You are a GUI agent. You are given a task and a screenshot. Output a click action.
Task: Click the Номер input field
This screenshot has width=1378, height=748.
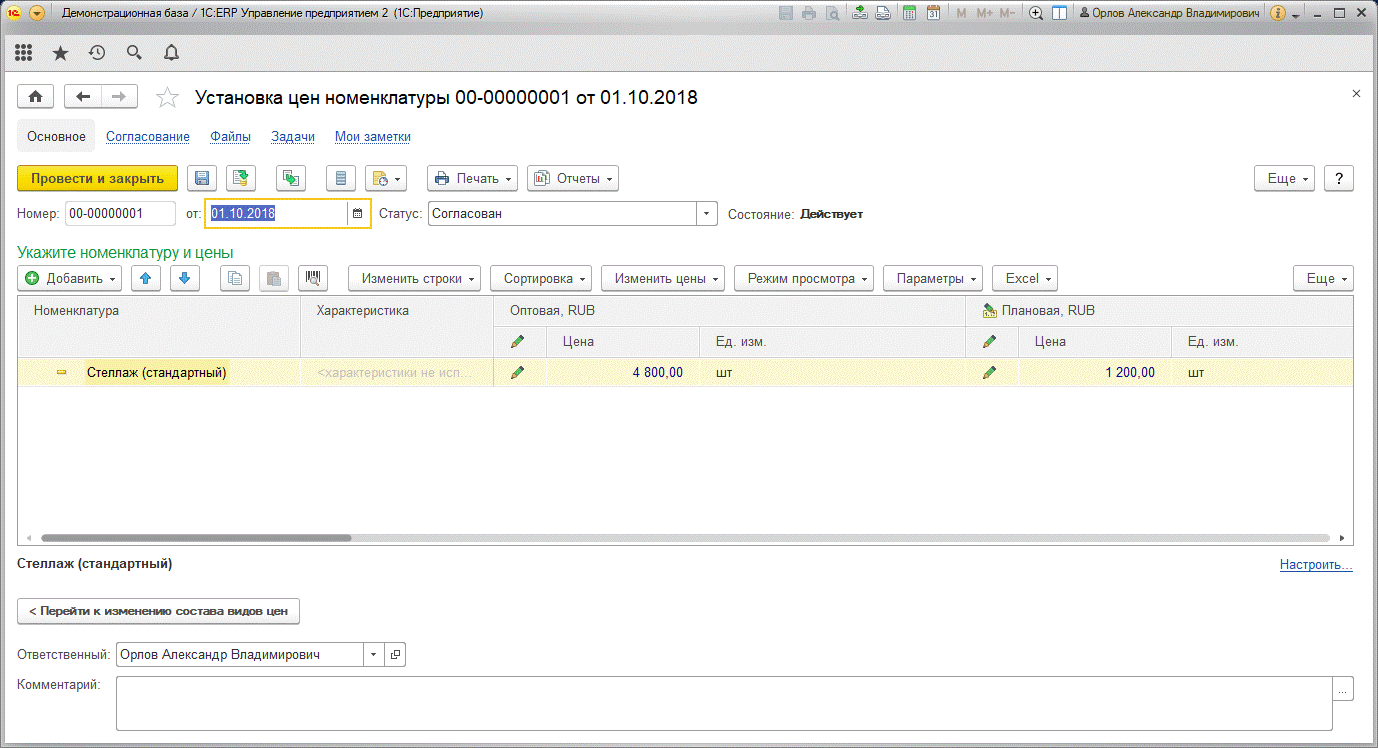120,214
